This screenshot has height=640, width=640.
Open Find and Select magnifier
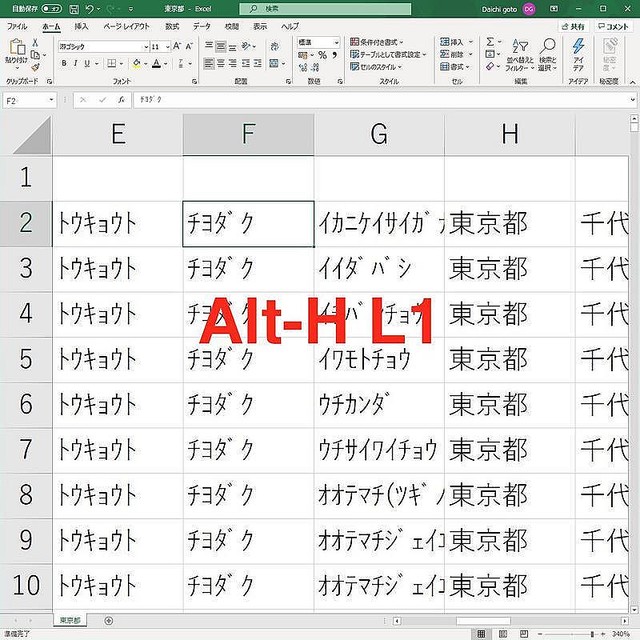point(547,55)
